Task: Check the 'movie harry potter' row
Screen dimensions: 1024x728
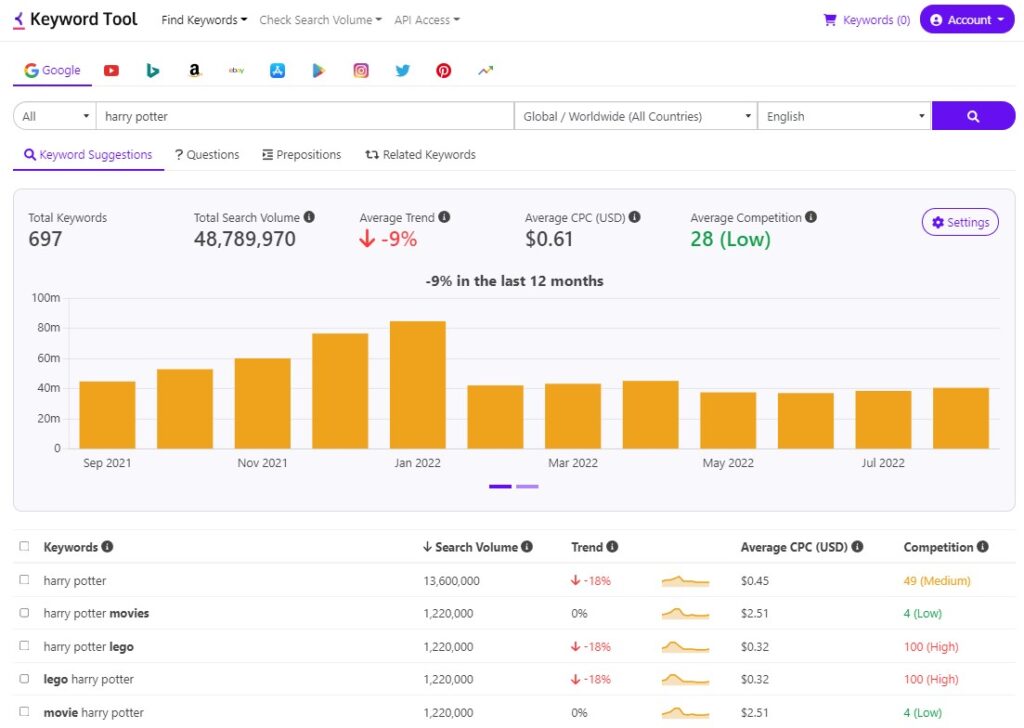Action: pyautogui.click(x=24, y=712)
